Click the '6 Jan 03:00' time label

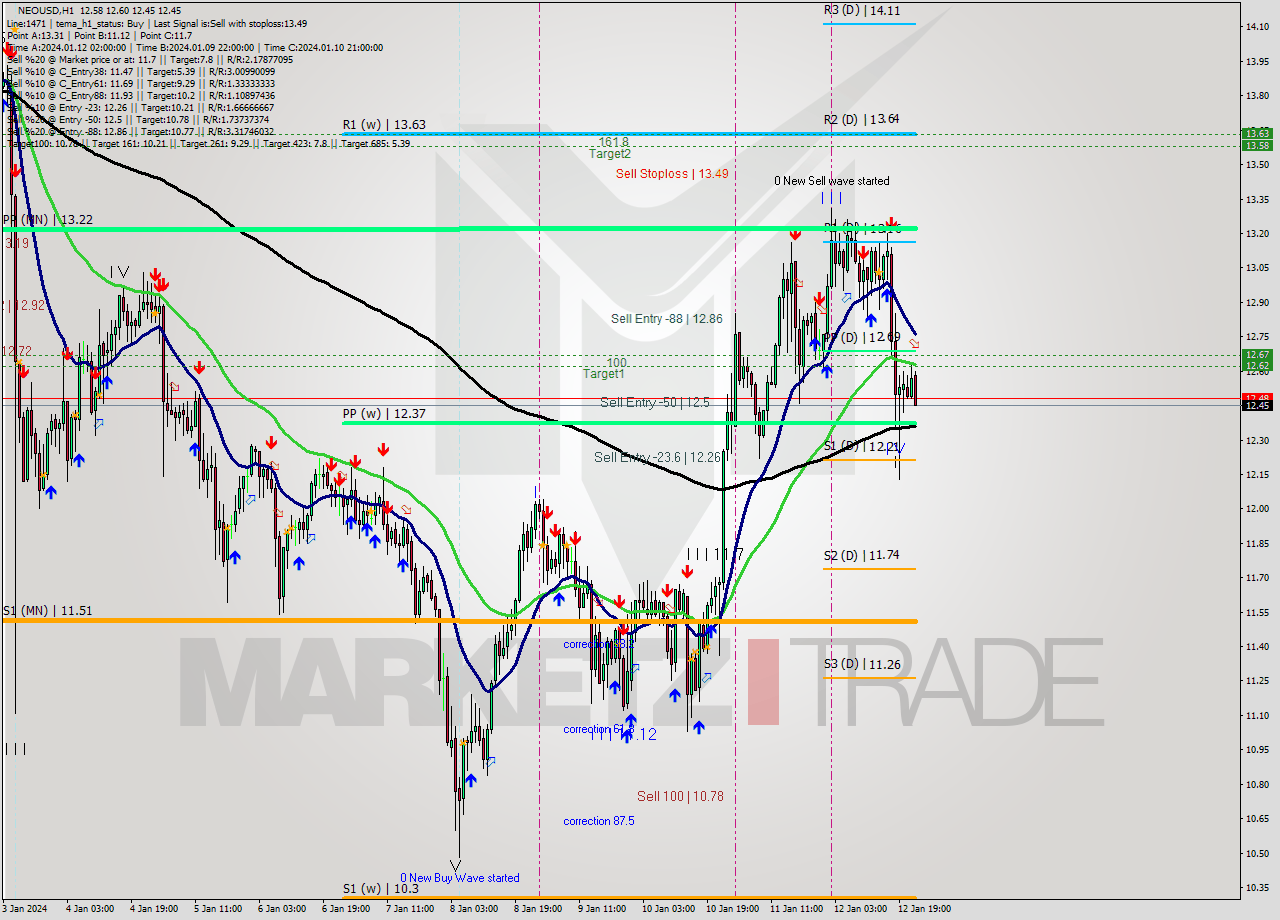tap(282, 909)
